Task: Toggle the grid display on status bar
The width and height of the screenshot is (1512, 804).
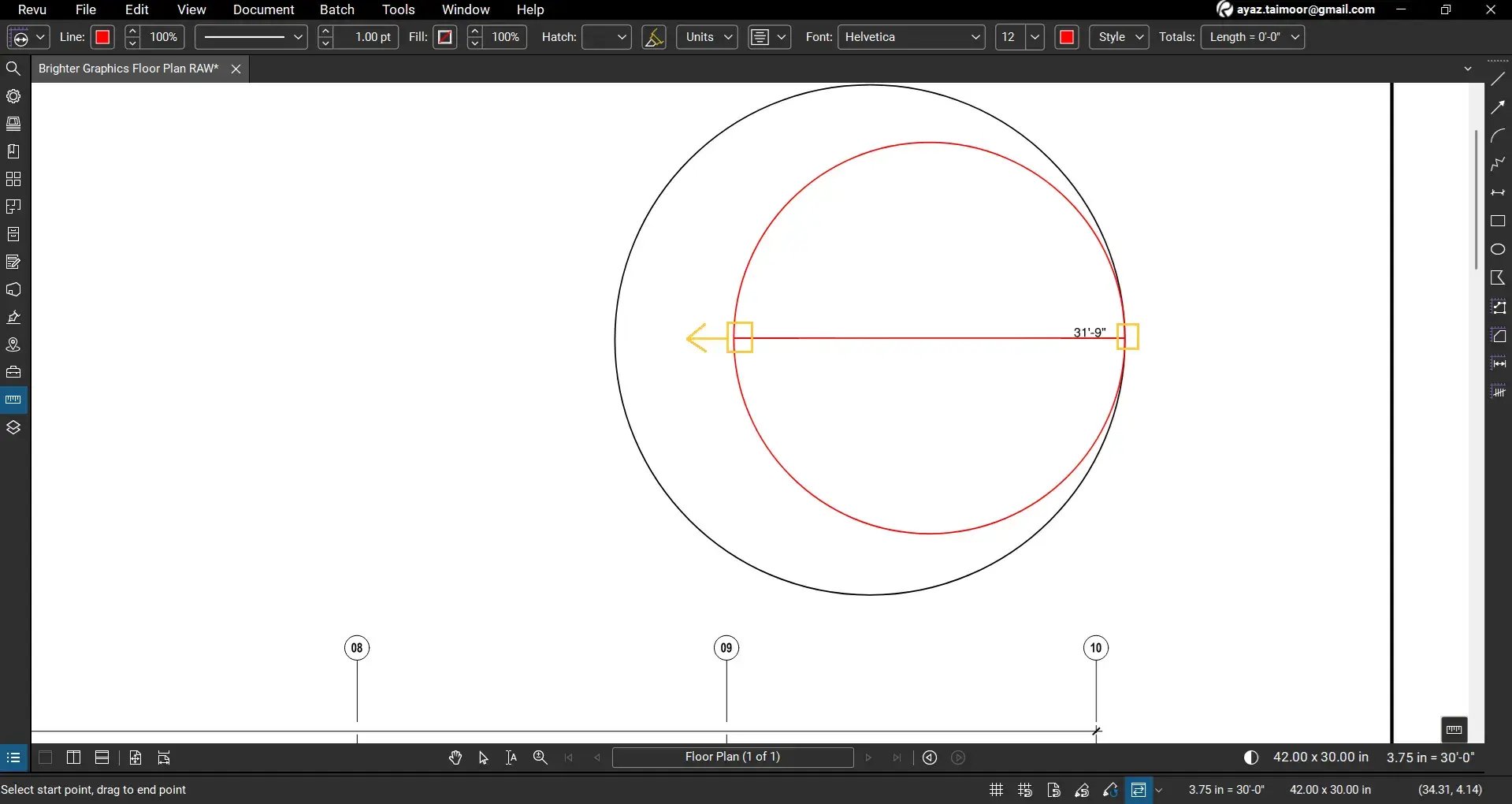Action: pos(994,790)
